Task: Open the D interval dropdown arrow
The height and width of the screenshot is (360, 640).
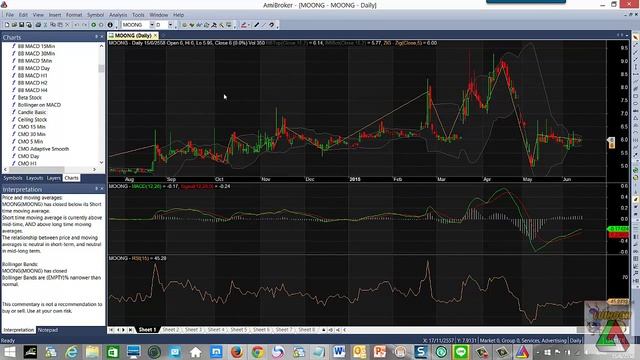Action: [x=170, y=25]
